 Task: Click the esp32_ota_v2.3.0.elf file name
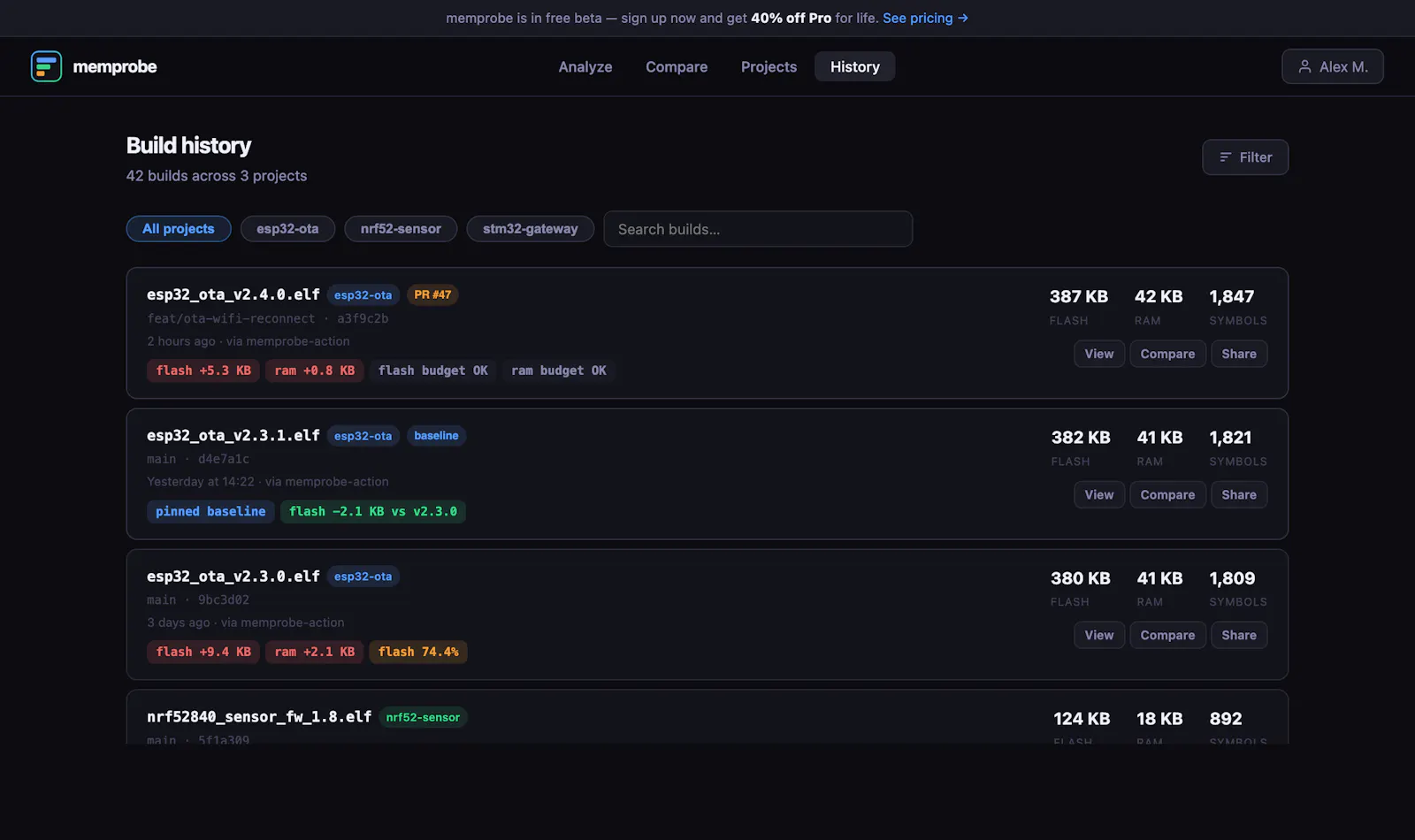click(233, 576)
